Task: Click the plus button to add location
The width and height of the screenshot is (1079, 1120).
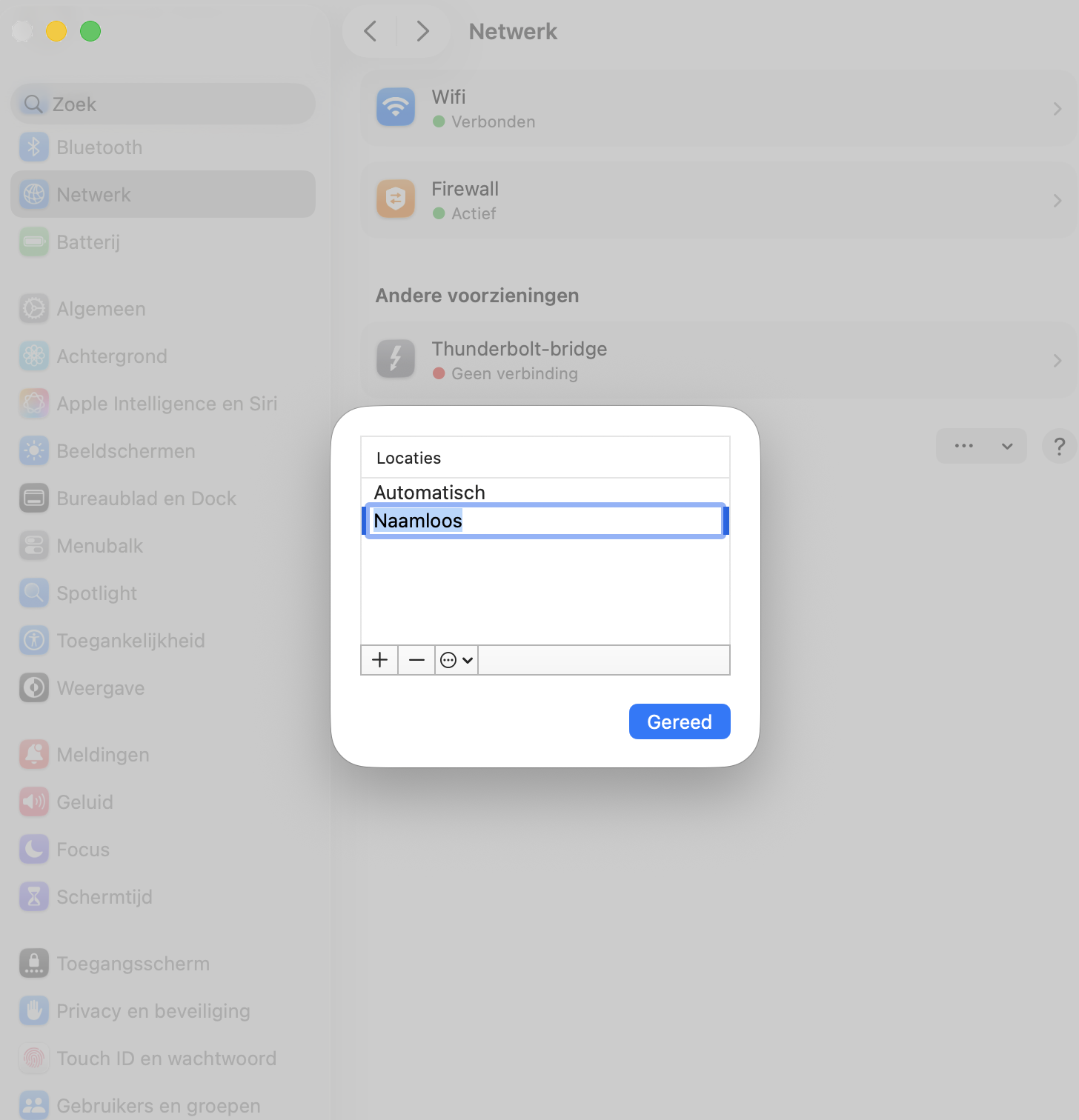Action: pyautogui.click(x=379, y=660)
